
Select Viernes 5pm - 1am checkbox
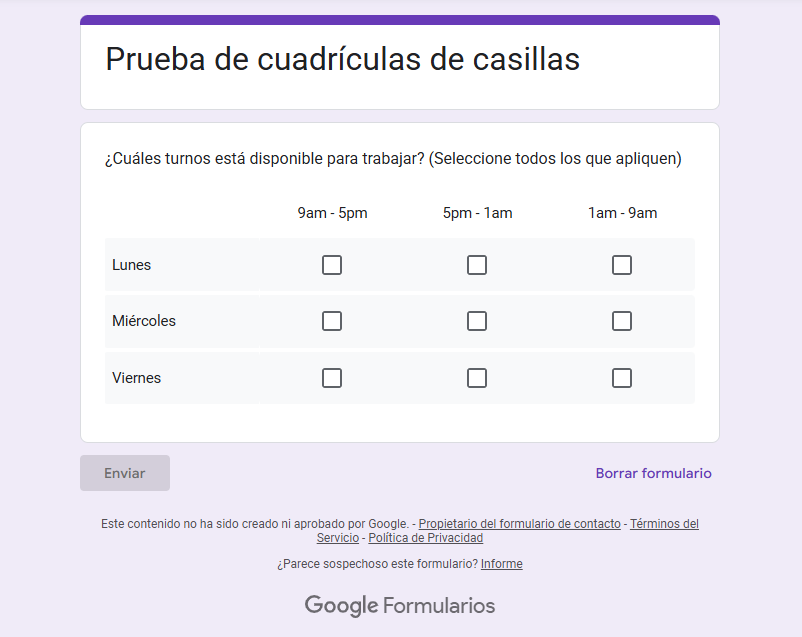coord(477,378)
